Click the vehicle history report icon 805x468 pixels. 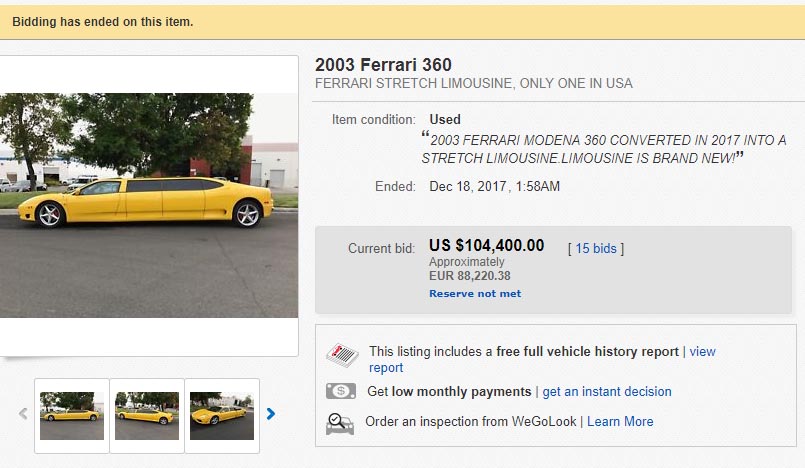click(341, 355)
